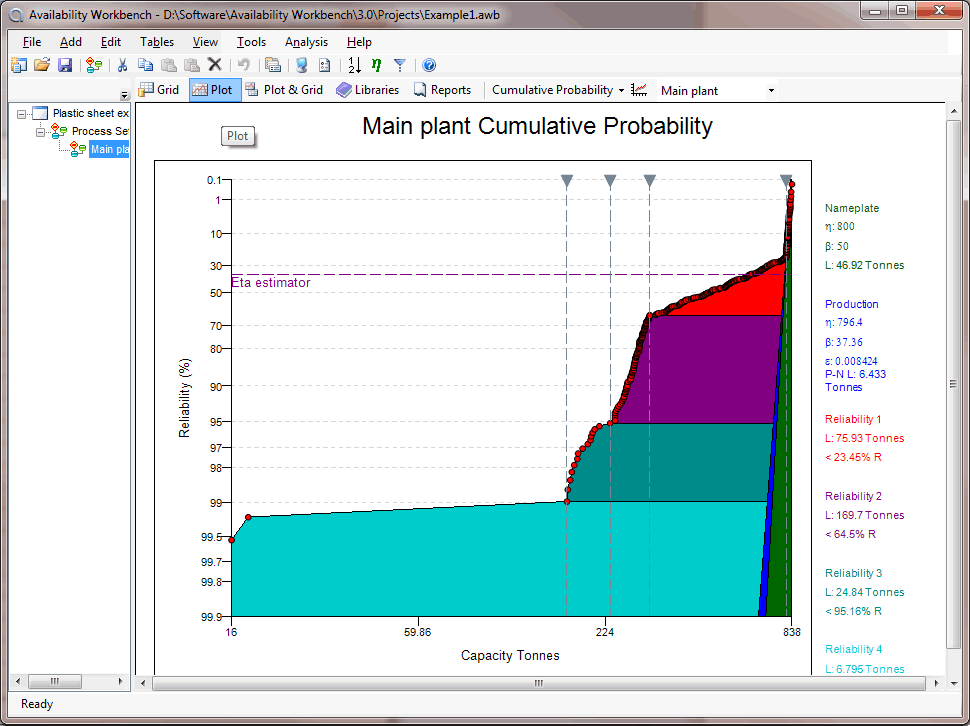The height and width of the screenshot is (726, 970).
Task: Click the Undo arrow icon
Action: coord(242,64)
